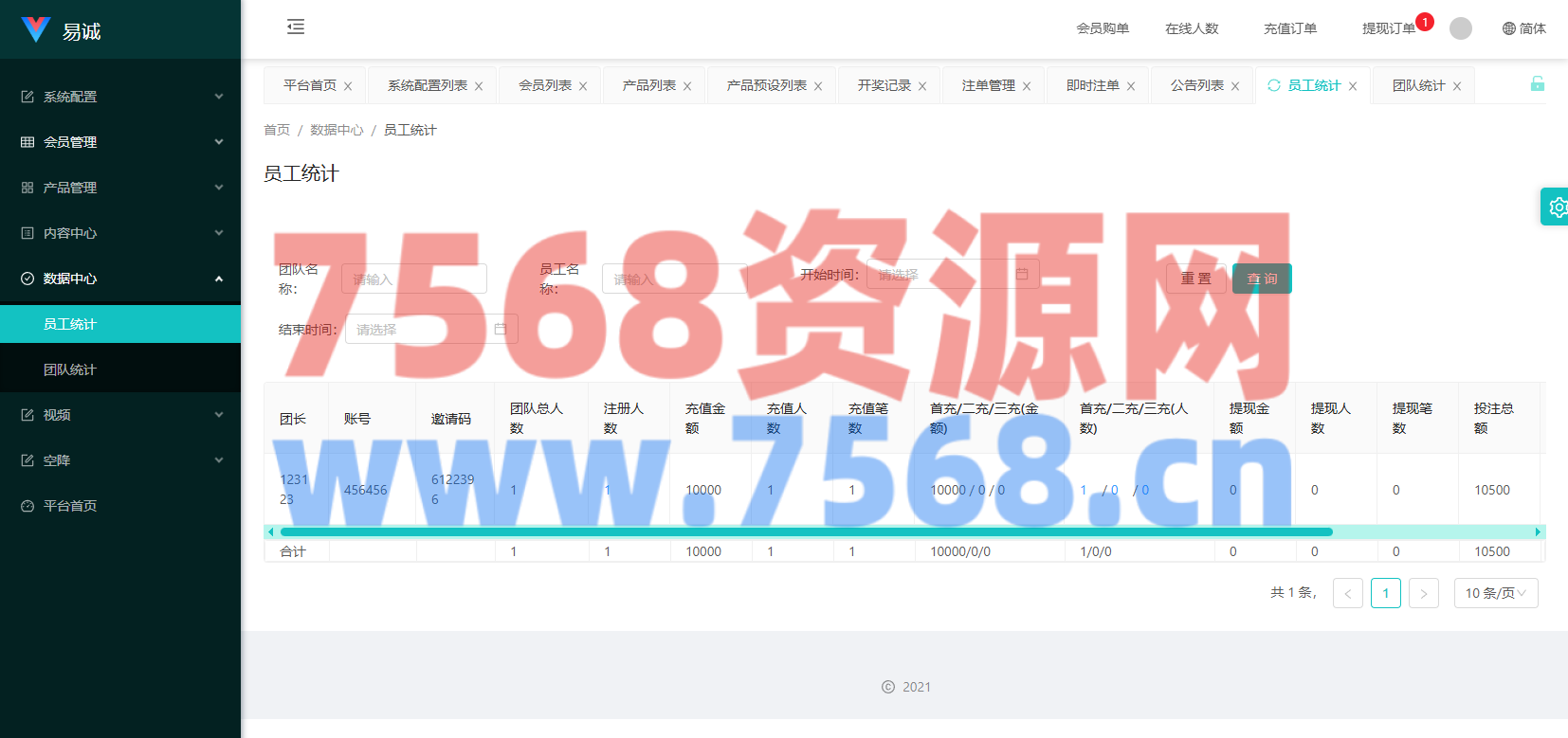Collapse the sidebar with the menu fold icon

[x=296, y=27]
